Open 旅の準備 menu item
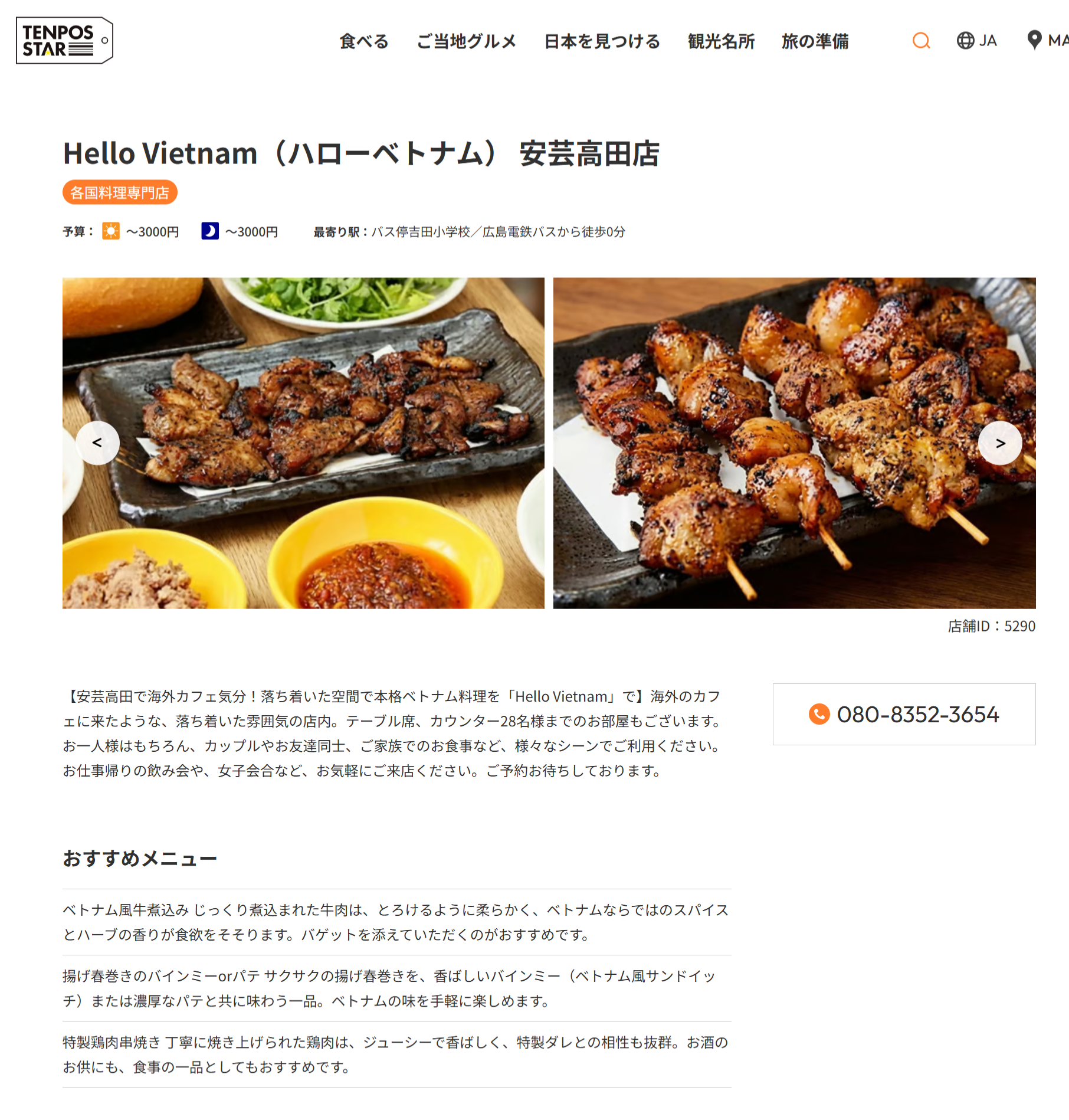 pos(815,41)
